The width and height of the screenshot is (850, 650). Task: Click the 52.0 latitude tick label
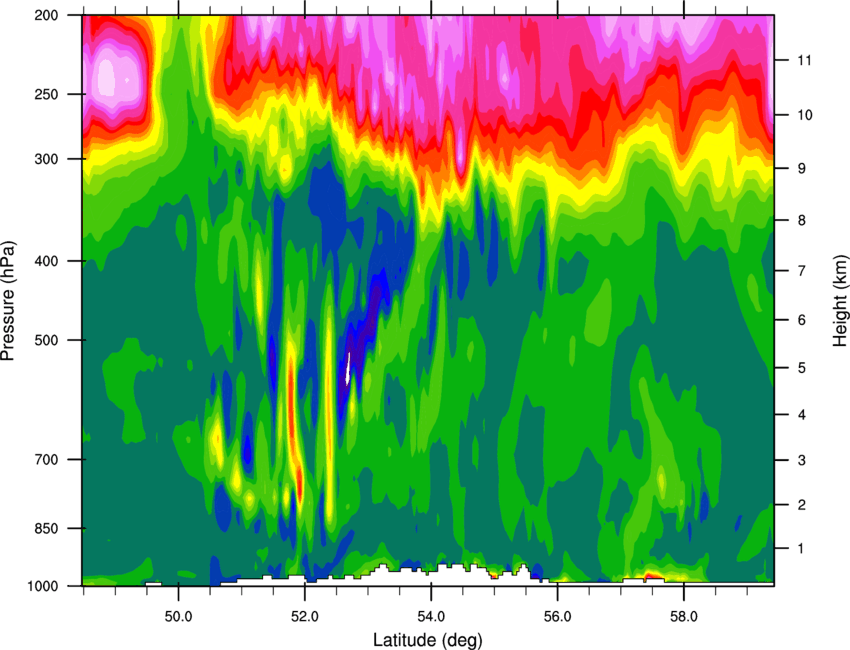pos(305,617)
